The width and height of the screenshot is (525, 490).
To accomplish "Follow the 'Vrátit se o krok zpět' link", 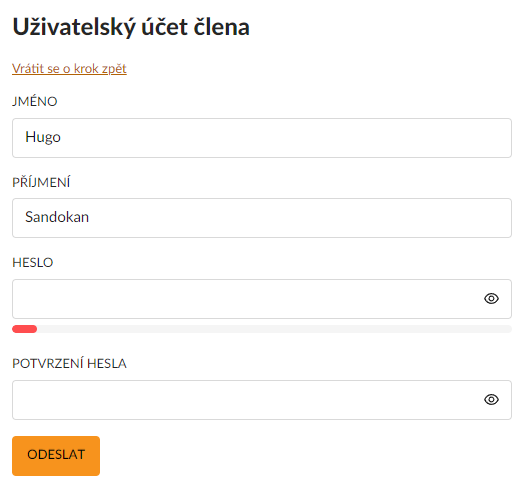I will 69,69.
